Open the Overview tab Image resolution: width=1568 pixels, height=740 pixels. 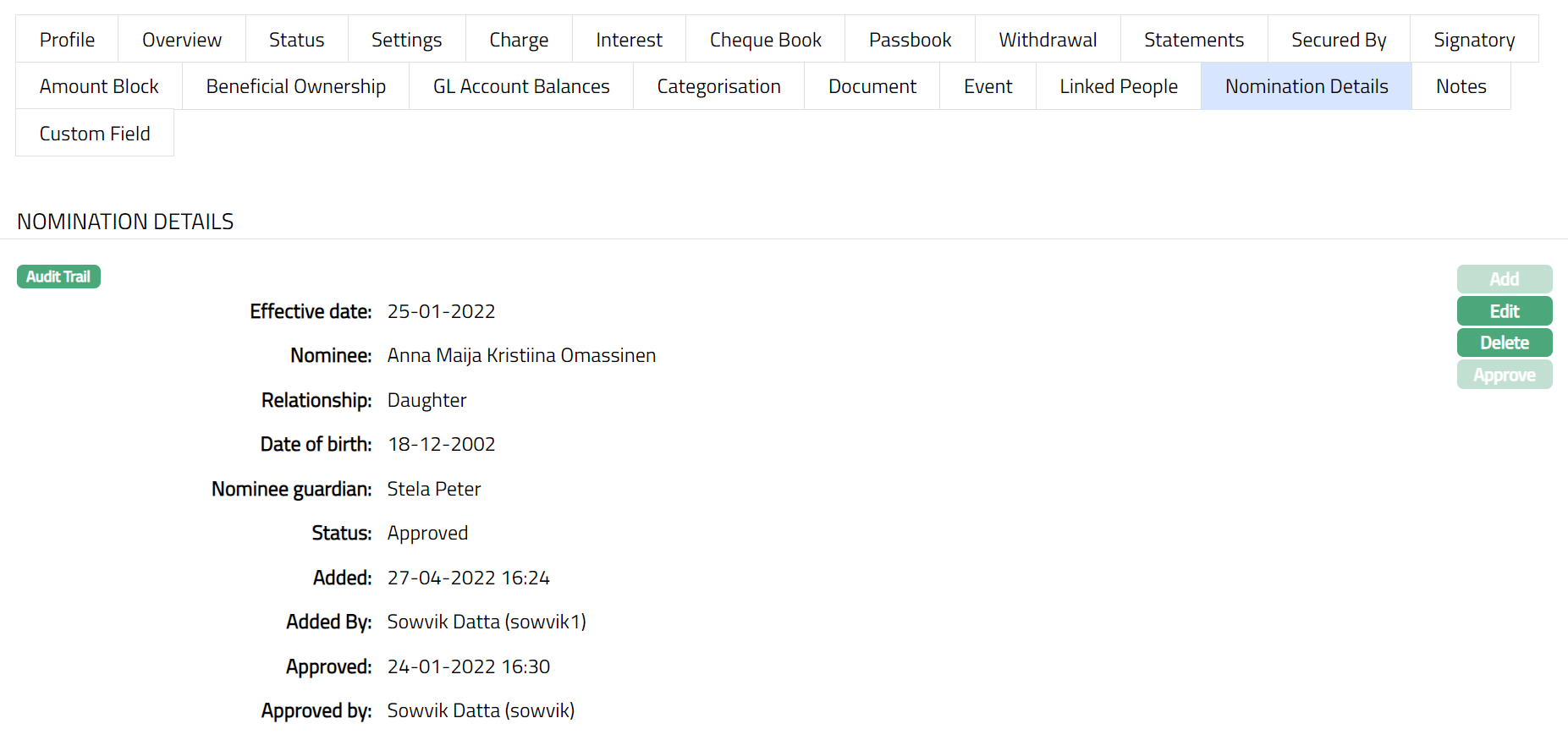click(181, 40)
